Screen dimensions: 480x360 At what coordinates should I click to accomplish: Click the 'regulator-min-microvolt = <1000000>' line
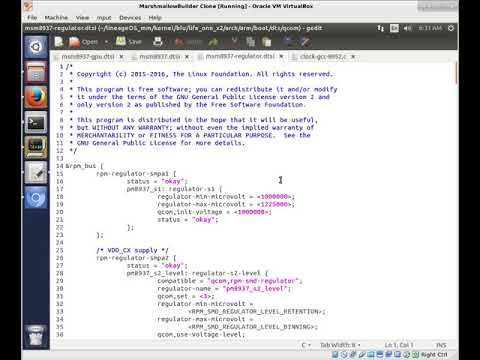point(226,196)
